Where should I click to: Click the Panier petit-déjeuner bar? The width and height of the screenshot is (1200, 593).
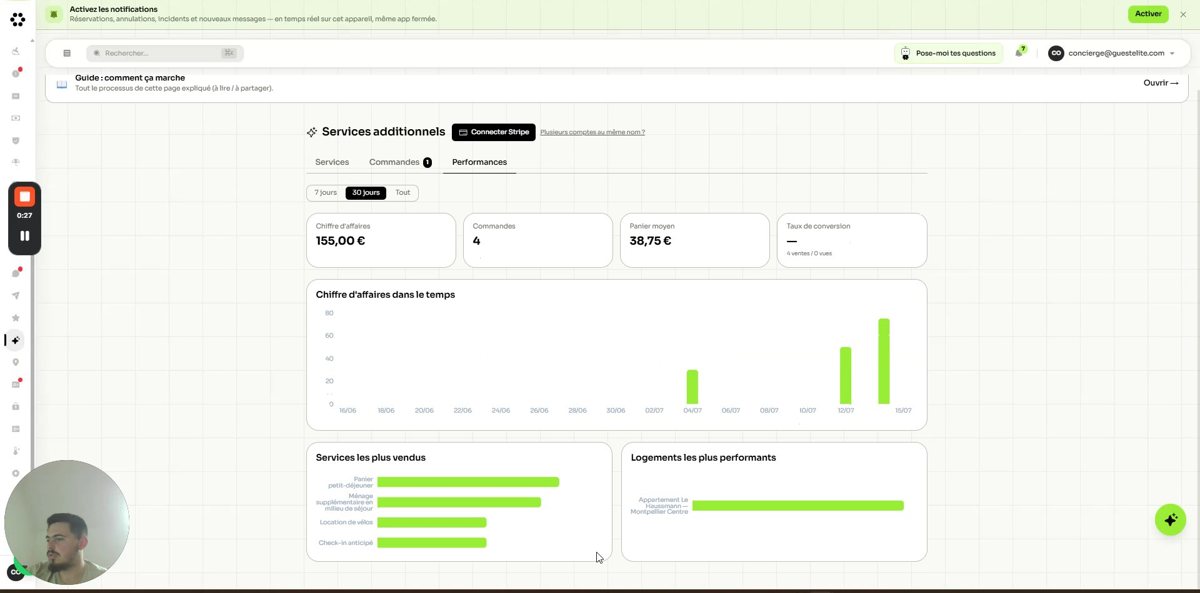(x=468, y=482)
